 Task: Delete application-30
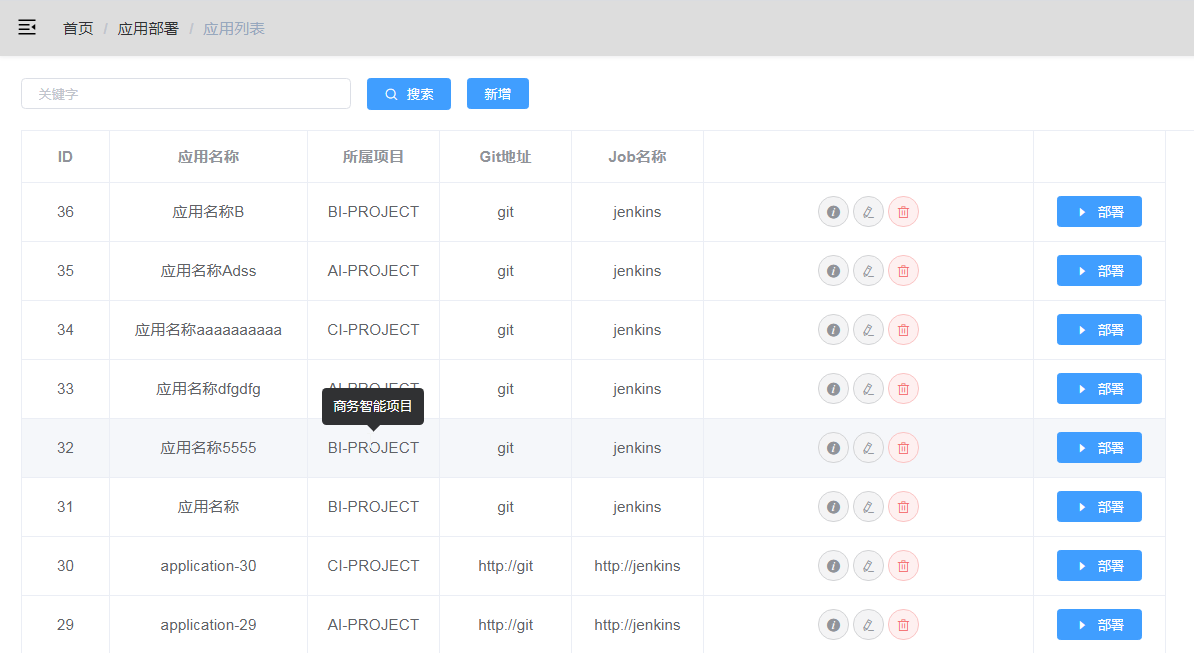(x=903, y=565)
